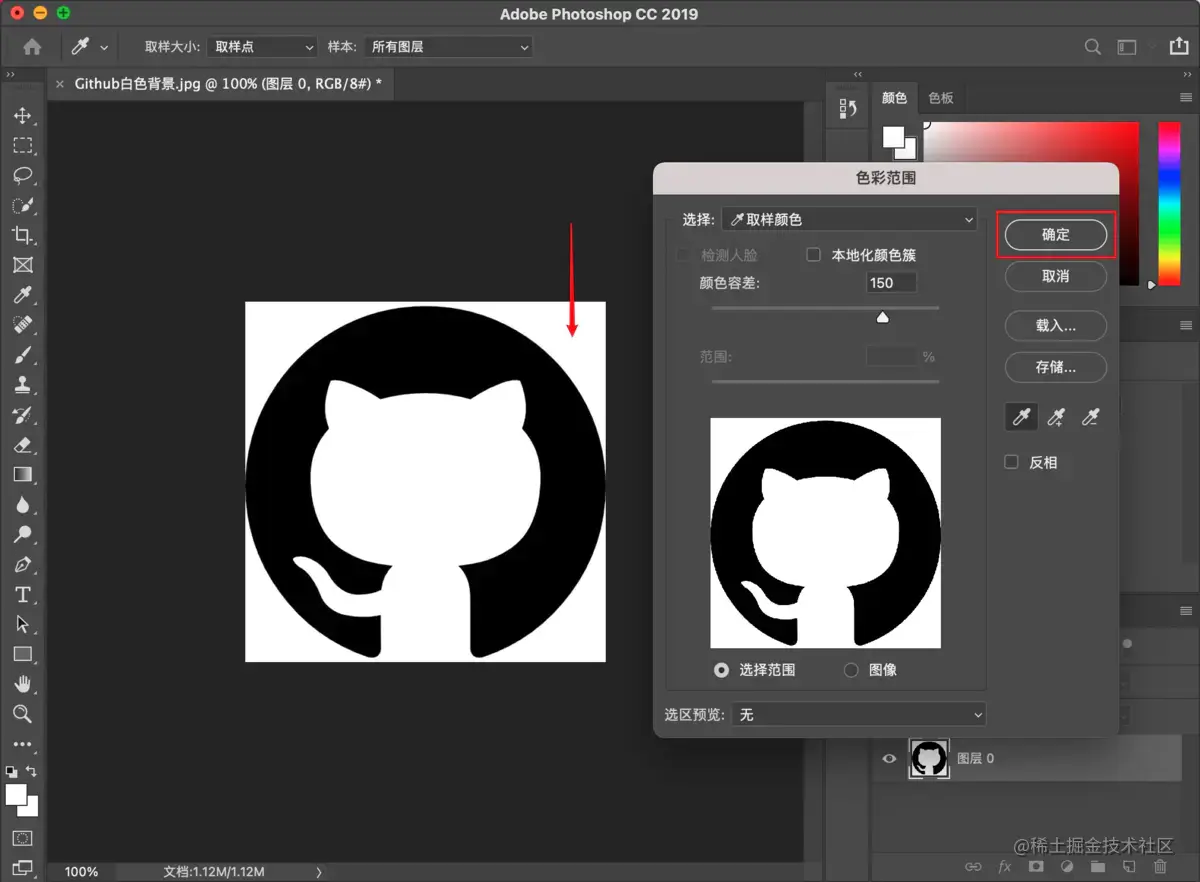Select the Gradient tool
1200x882 pixels.
pos(22,475)
